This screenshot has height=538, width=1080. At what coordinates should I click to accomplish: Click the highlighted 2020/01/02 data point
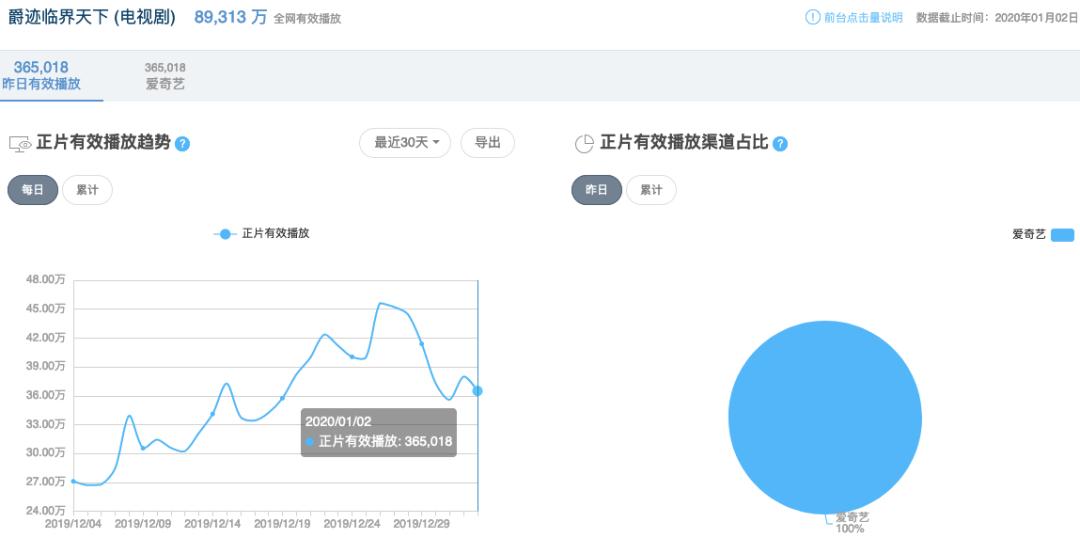coord(477,391)
